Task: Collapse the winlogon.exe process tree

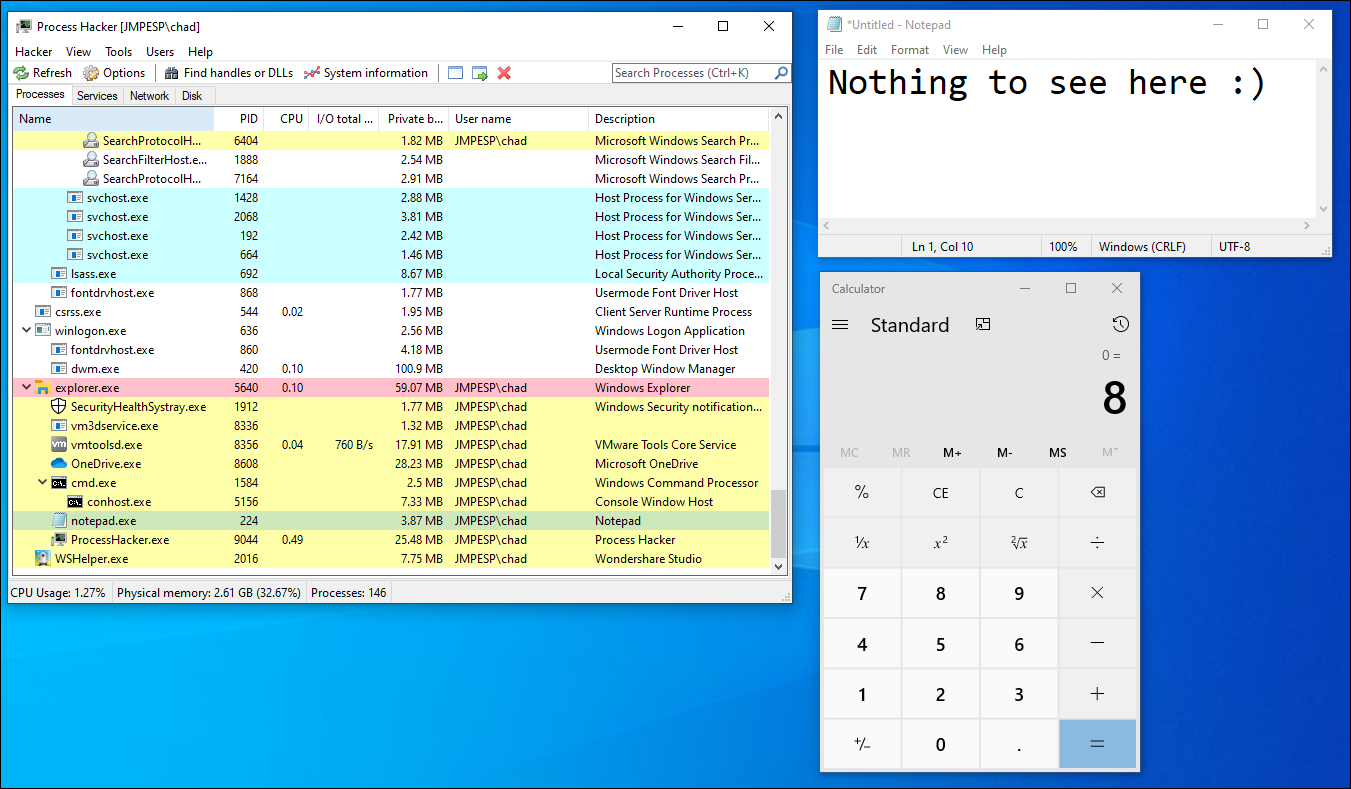Action: [x=27, y=331]
